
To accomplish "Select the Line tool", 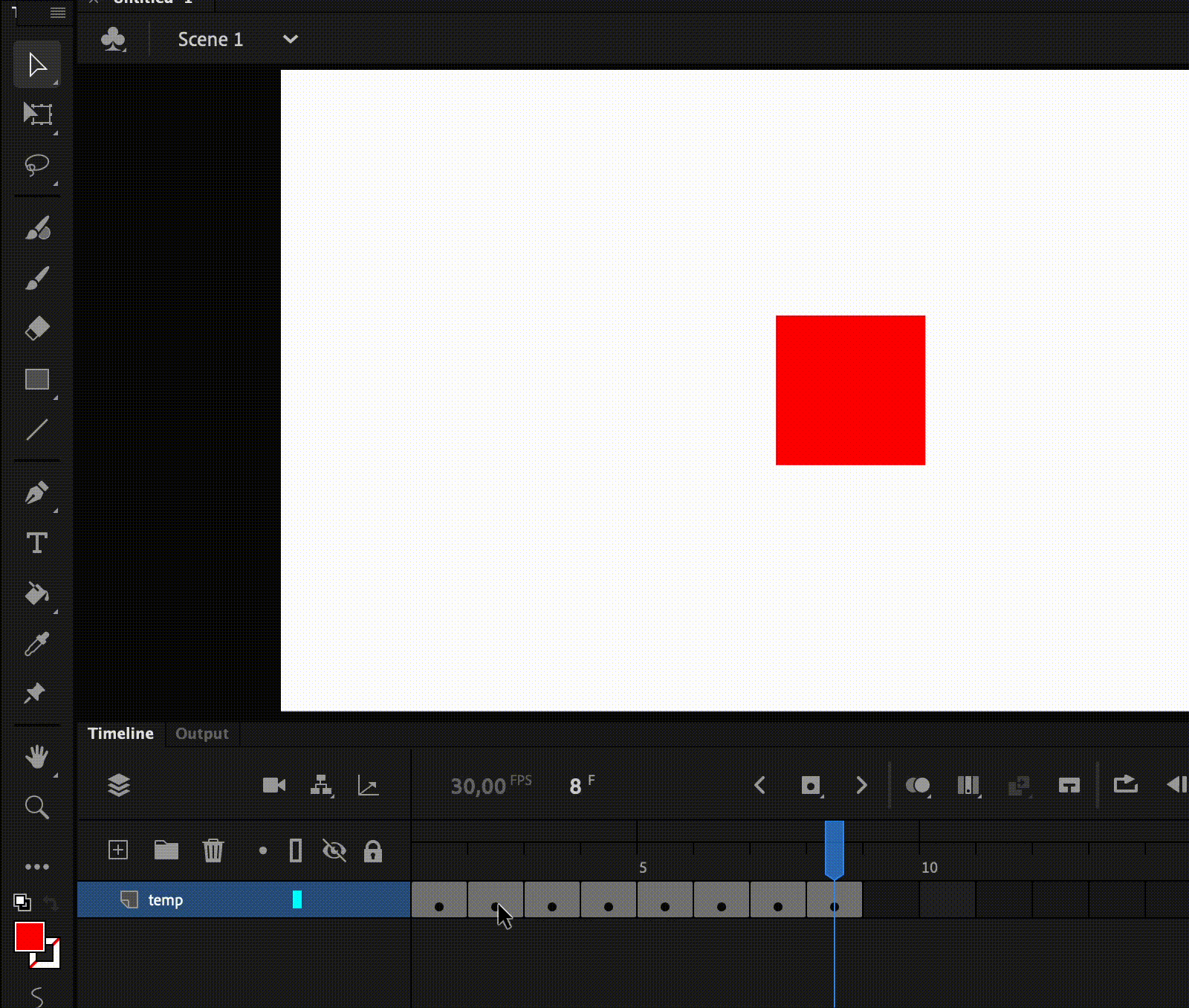I will click(x=37, y=430).
